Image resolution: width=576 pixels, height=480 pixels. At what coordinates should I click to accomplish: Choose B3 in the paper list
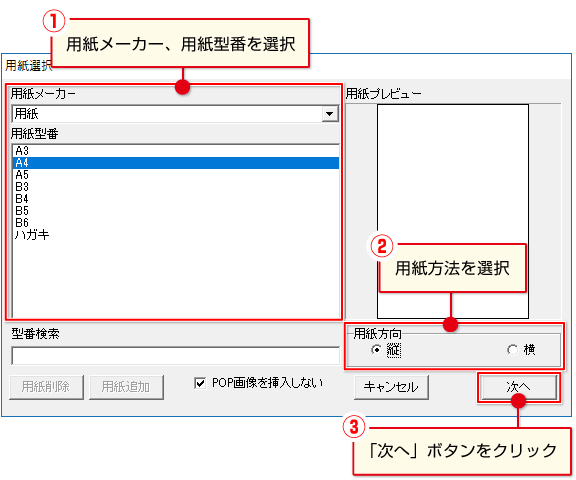click(176, 187)
